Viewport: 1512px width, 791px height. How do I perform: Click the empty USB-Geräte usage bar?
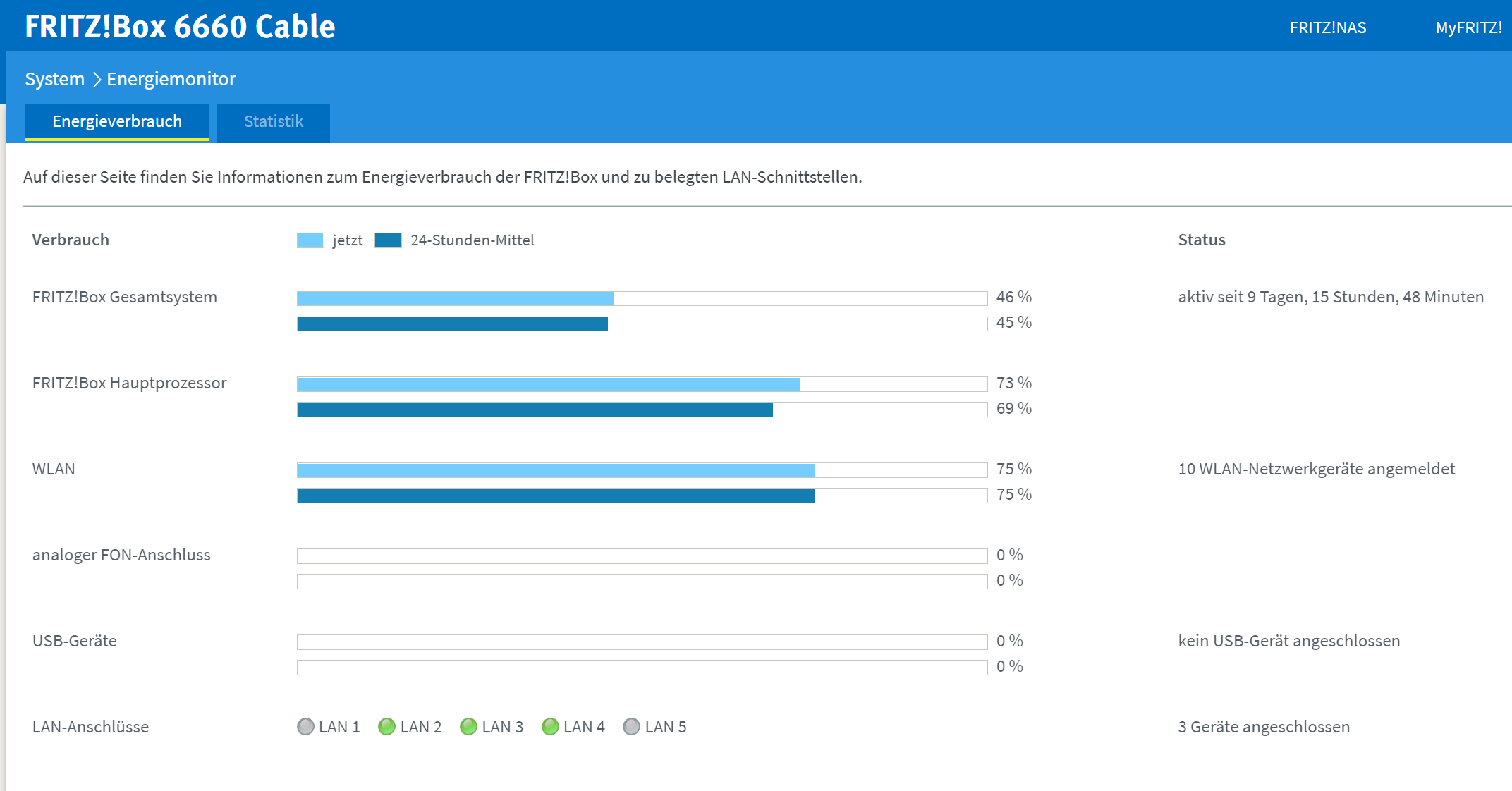[x=642, y=642]
